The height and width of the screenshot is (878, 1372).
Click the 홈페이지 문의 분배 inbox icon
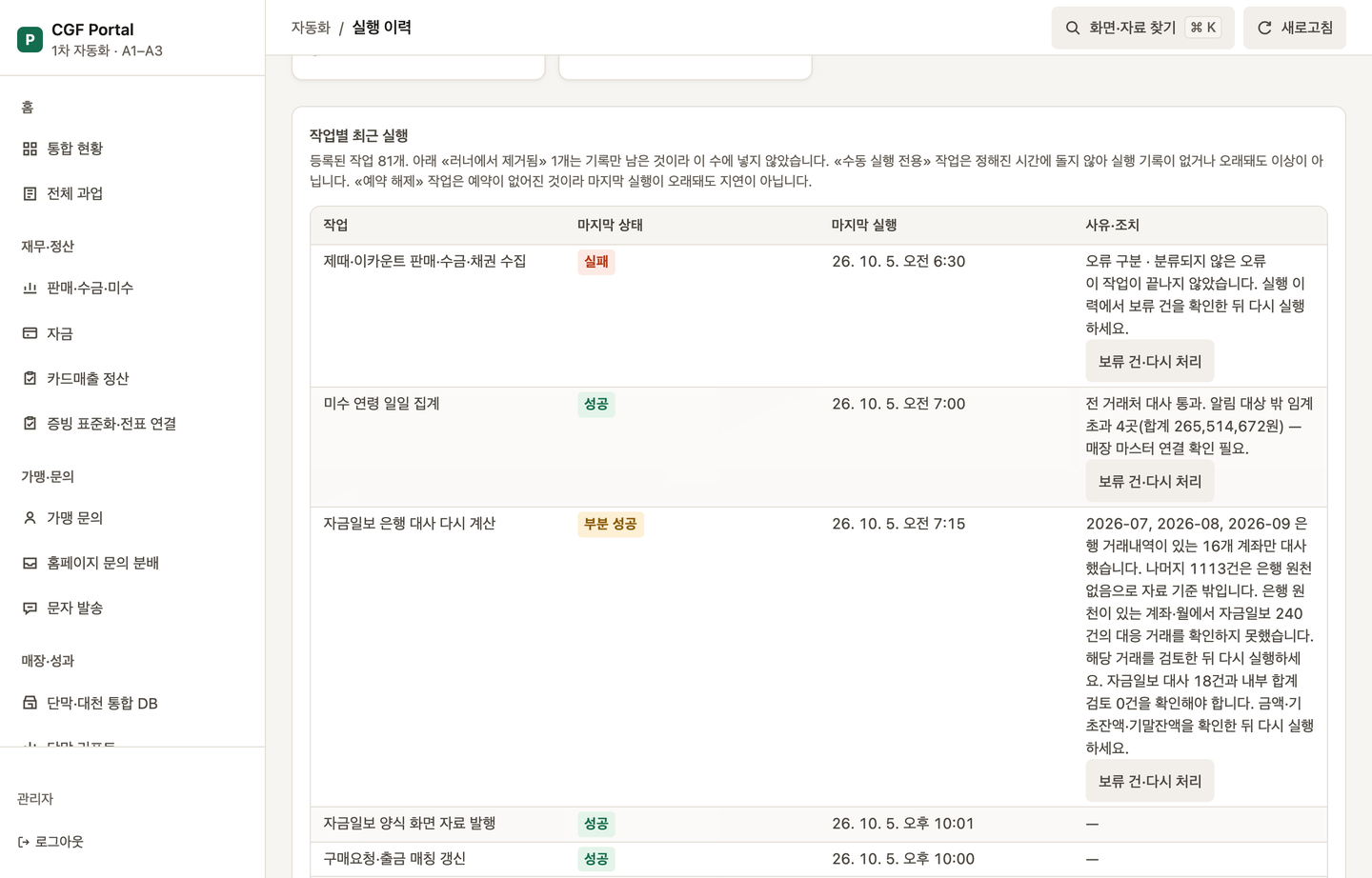click(30, 563)
